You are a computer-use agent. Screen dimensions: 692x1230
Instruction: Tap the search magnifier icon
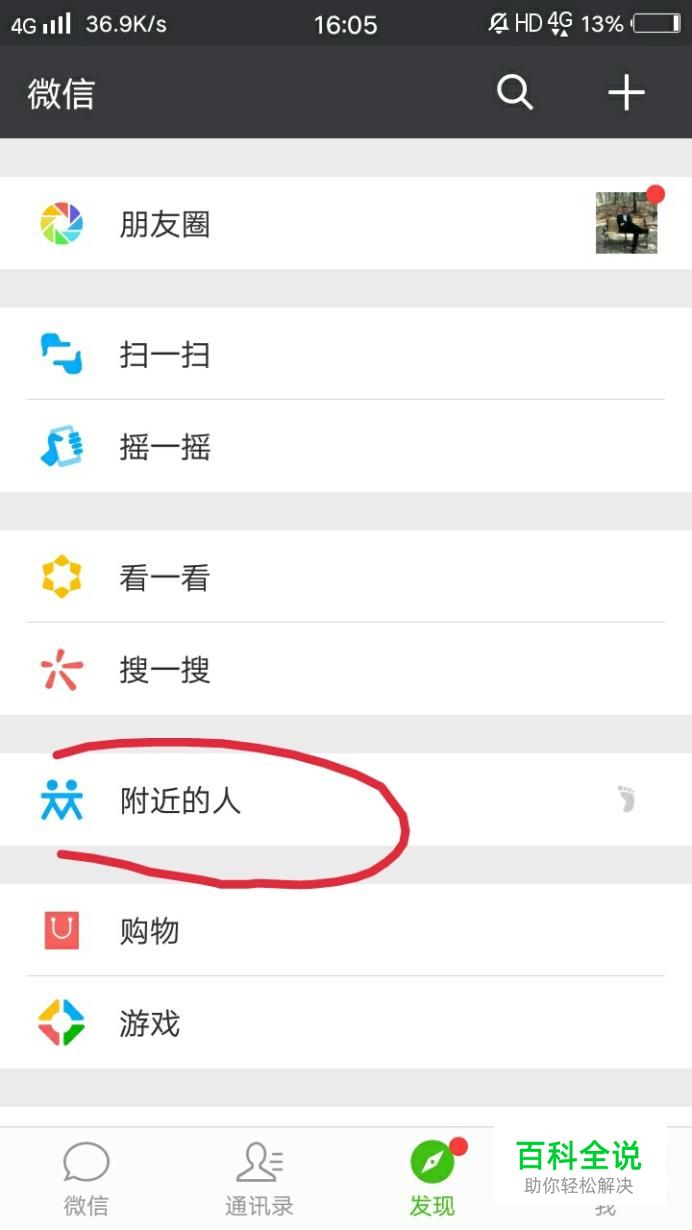pyautogui.click(x=515, y=93)
